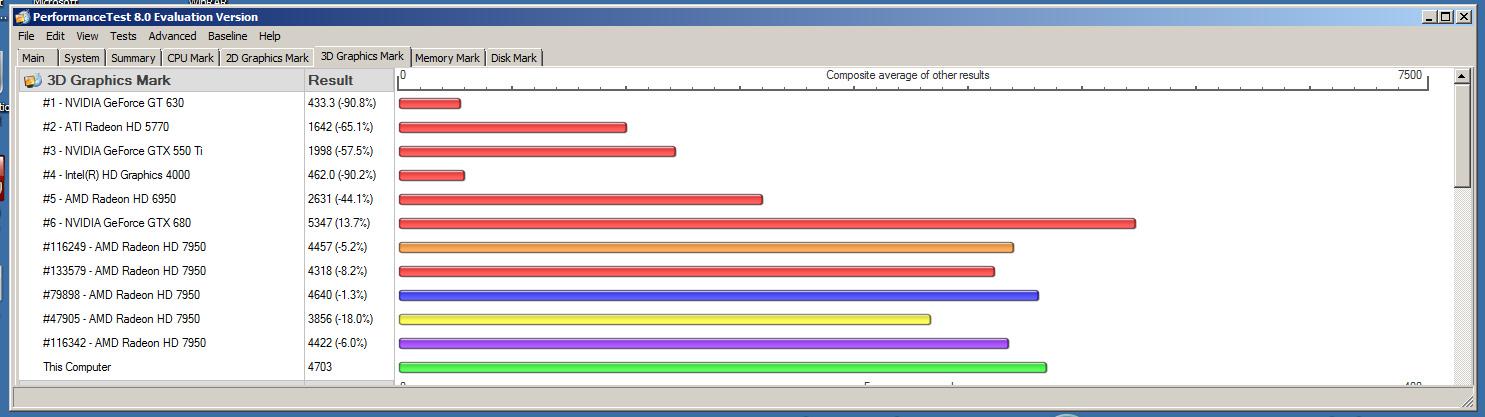The width and height of the screenshot is (1485, 417).
Task: Click result value 4422 (-6.0%)
Action: click(337, 343)
